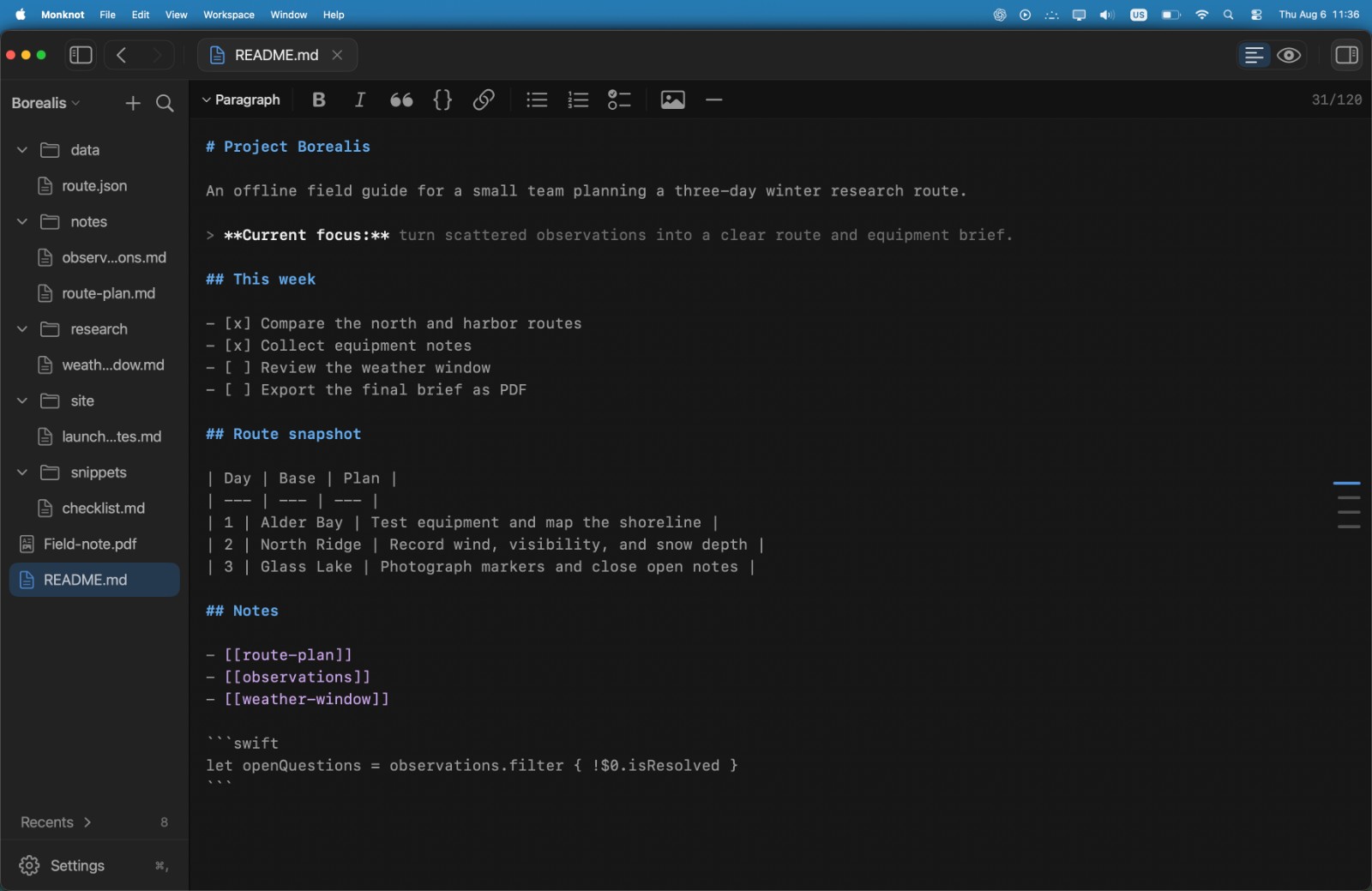The width and height of the screenshot is (1372, 891).
Task: Open the View menu
Action: [x=176, y=15]
